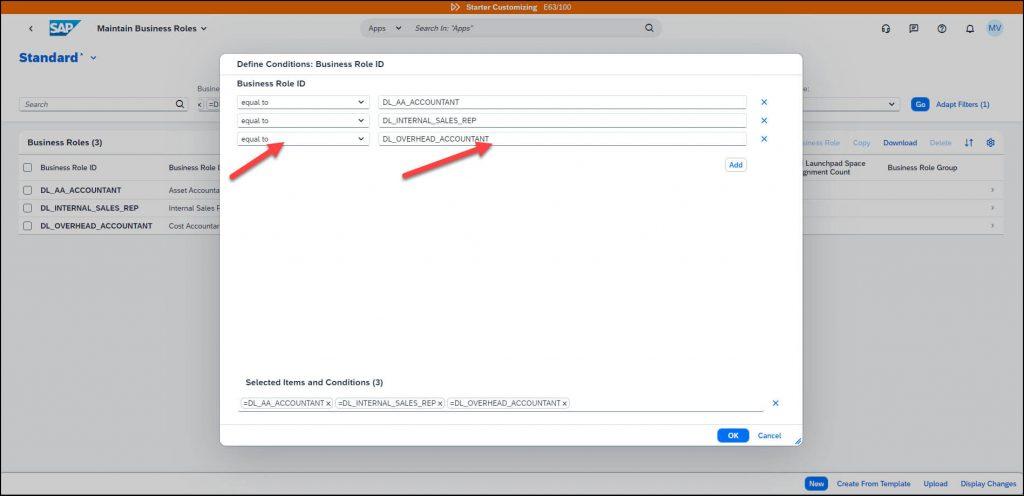Click the Copy toolbar button
The height and width of the screenshot is (496, 1024).
click(x=861, y=143)
